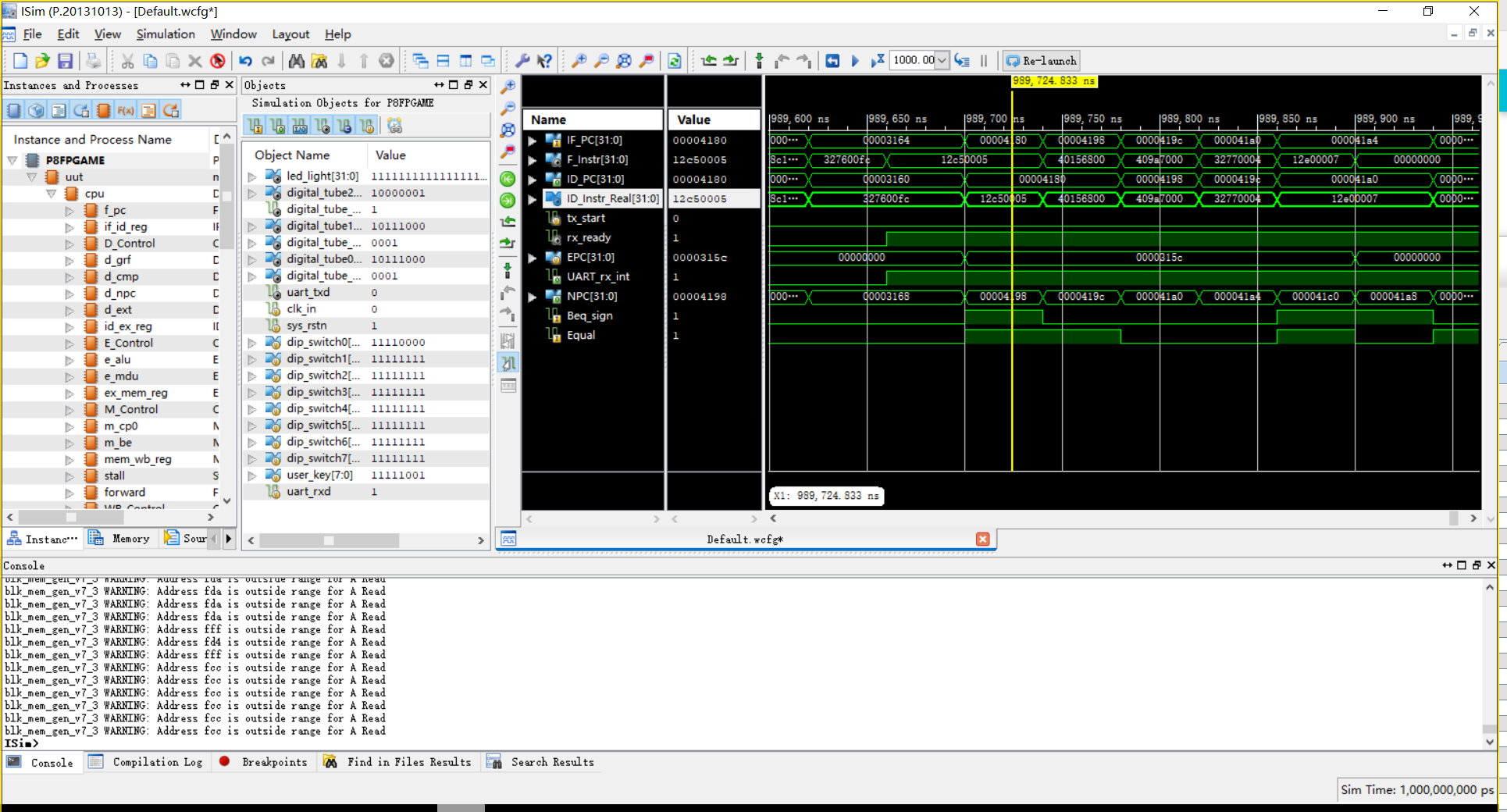Select the ID_Instr_Real[31:0] signal row
The image size is (1507, 812).
click(x=641, y=199)
